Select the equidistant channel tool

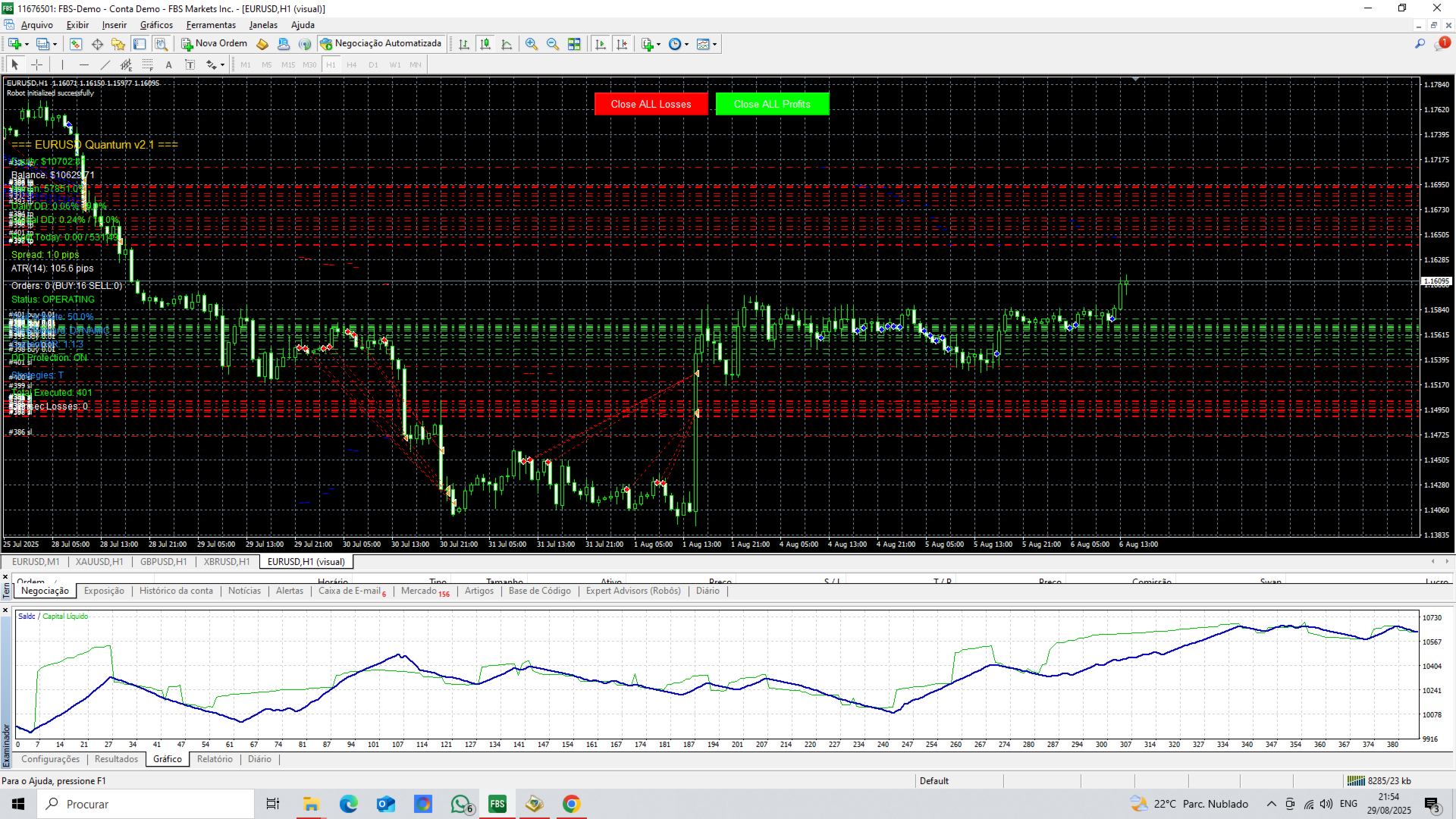[126, 65]
